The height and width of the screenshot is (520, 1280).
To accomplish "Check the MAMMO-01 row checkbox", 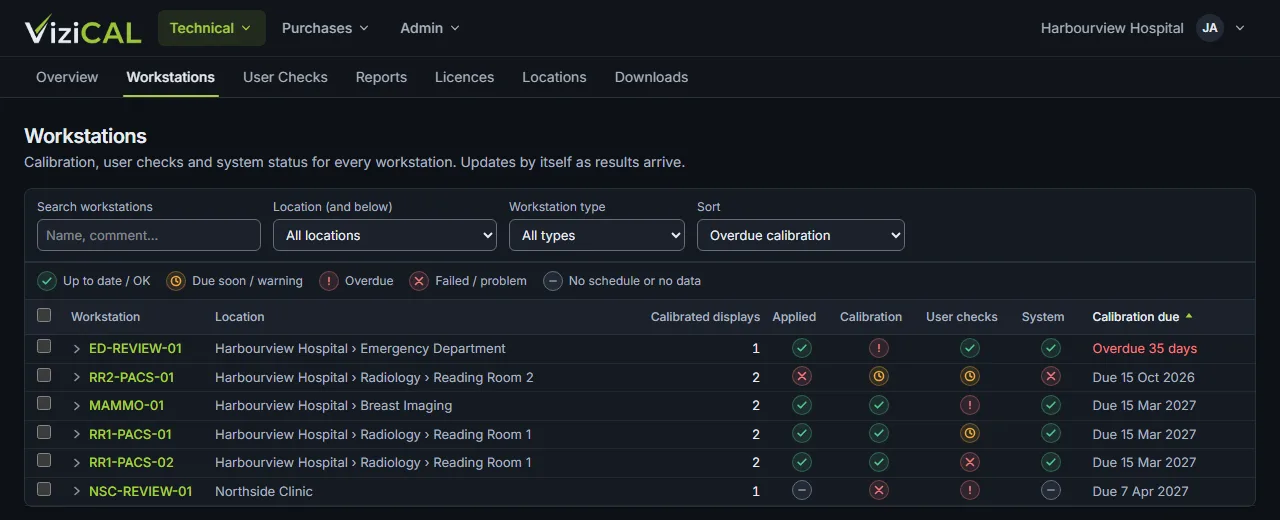I will pos(44,403).
